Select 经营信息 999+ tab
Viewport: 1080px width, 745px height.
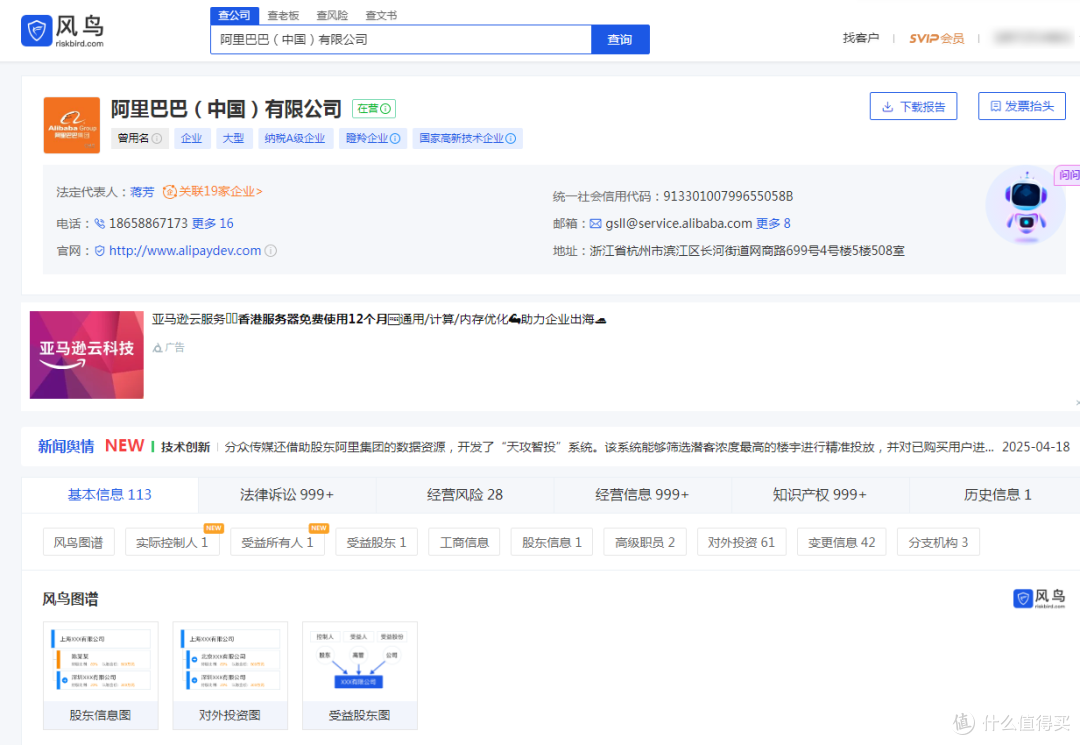click(x=642, y=494)
